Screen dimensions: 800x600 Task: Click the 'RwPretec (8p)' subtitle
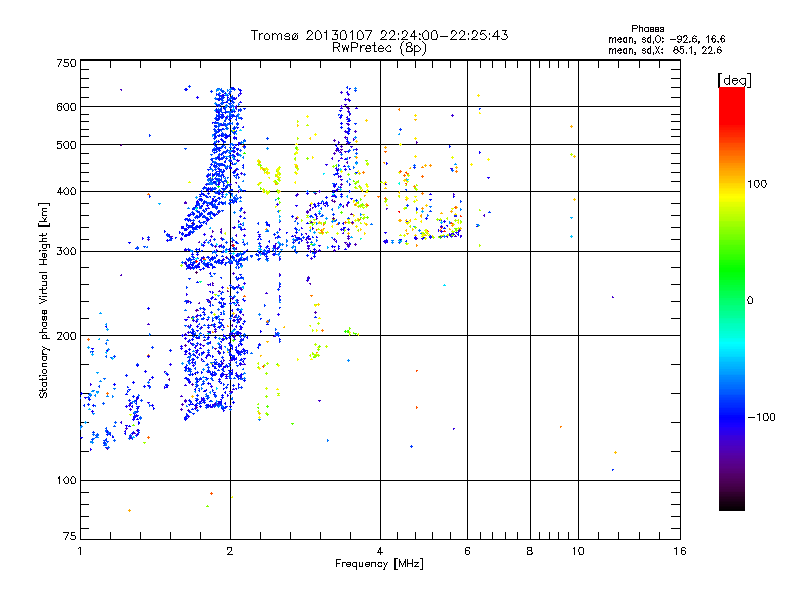[x=379, y=48]
